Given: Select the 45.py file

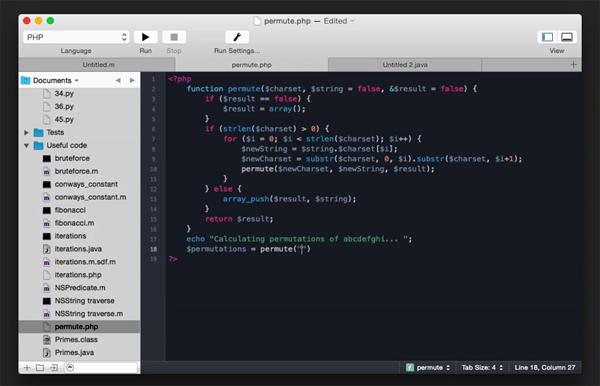Looking at the screenshot, I should [x=64, y=119].
